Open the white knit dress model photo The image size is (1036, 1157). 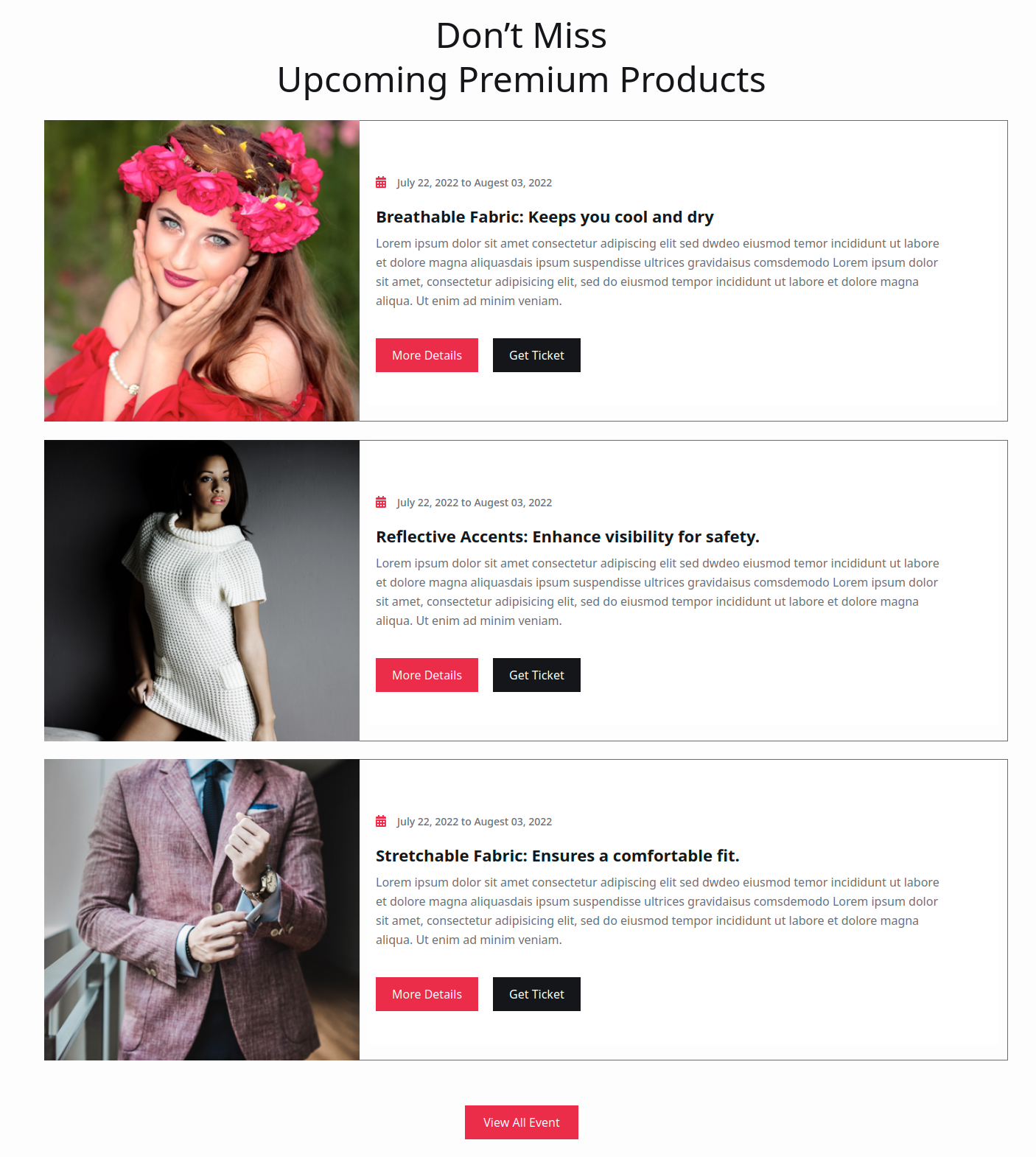coord(202,590)
